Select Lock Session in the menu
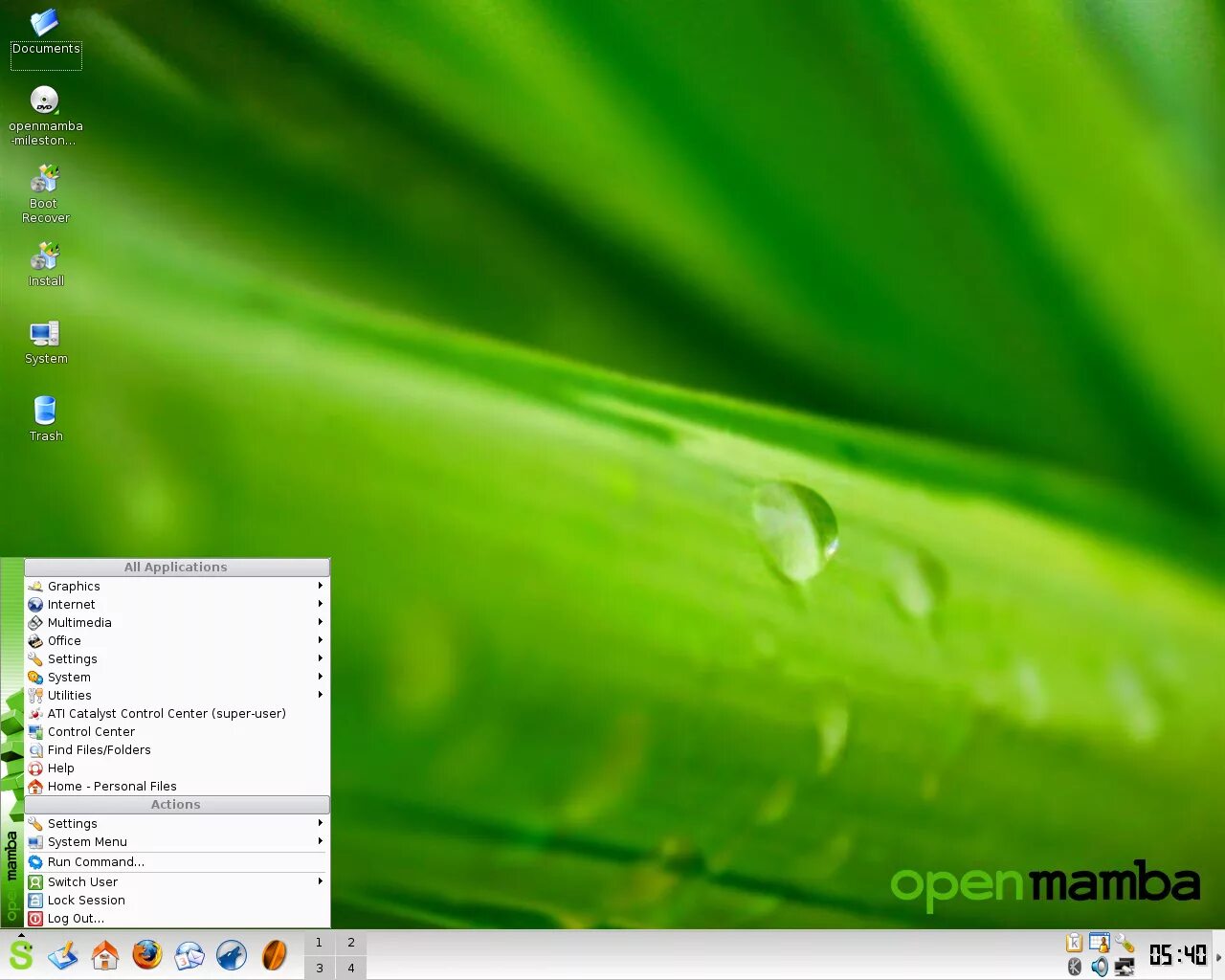 (177, 900)
